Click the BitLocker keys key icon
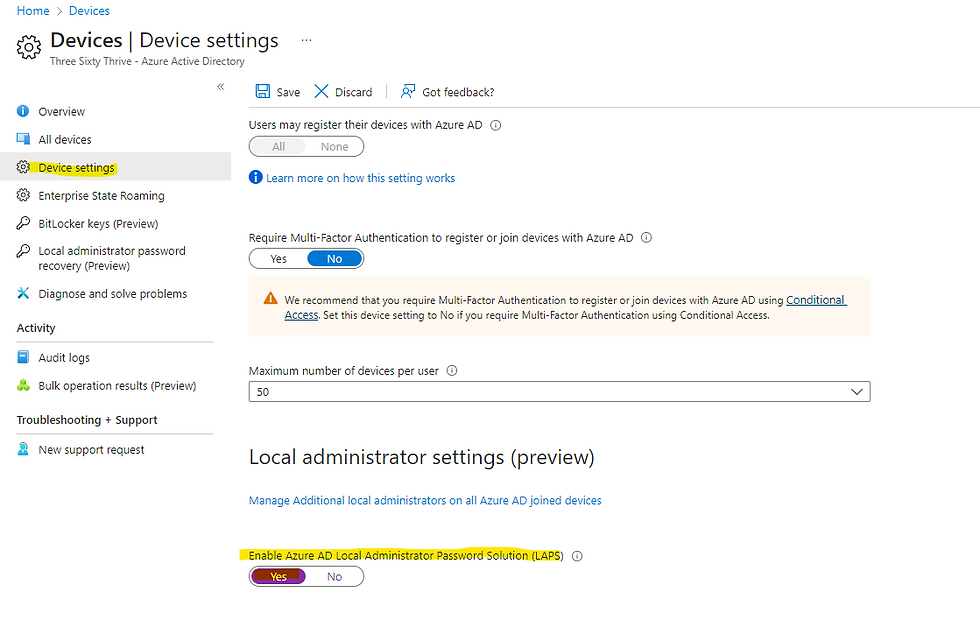Viewport: 980px width, 620px height. pyautogui.click(x=23, y=222)
